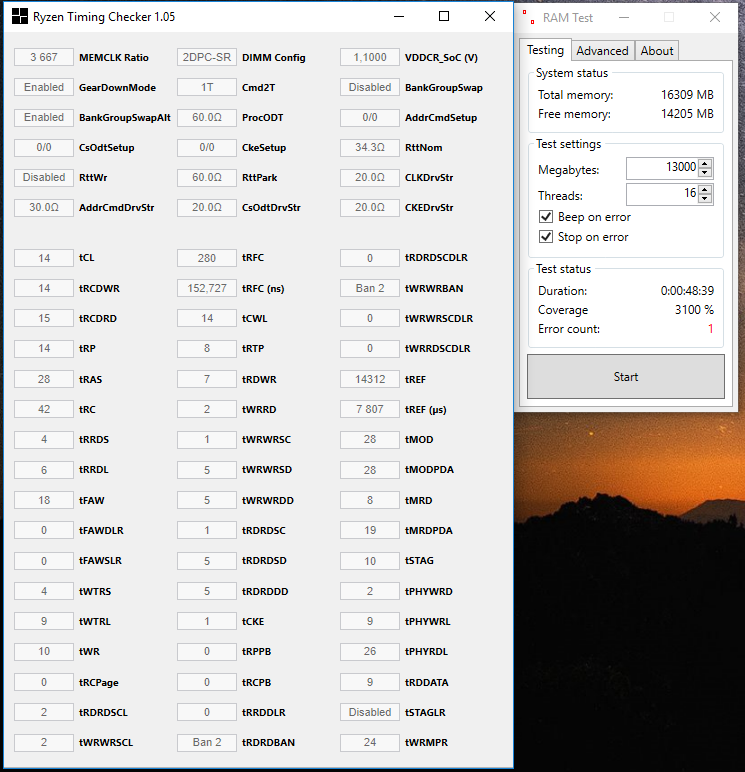Decrease Megabytes value with down arrow

705,172
